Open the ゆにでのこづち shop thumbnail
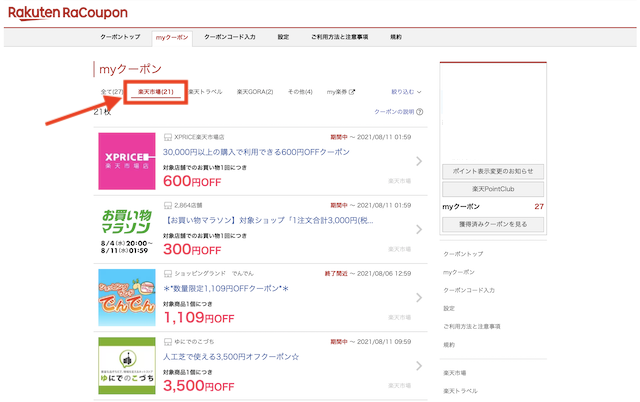This screenshot has height=402, width=640. click(127, 366)
